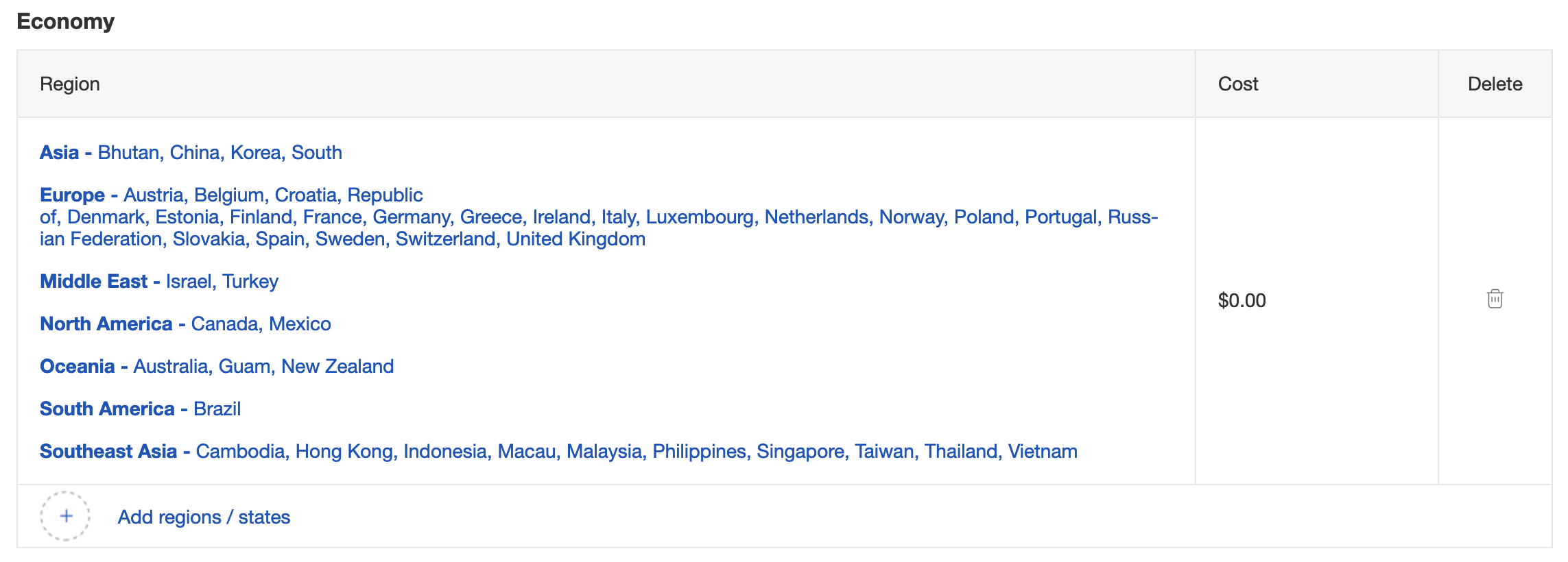This screenshot has height=562, width=1568.
Task: Click the Region column header
Action: 70,84
